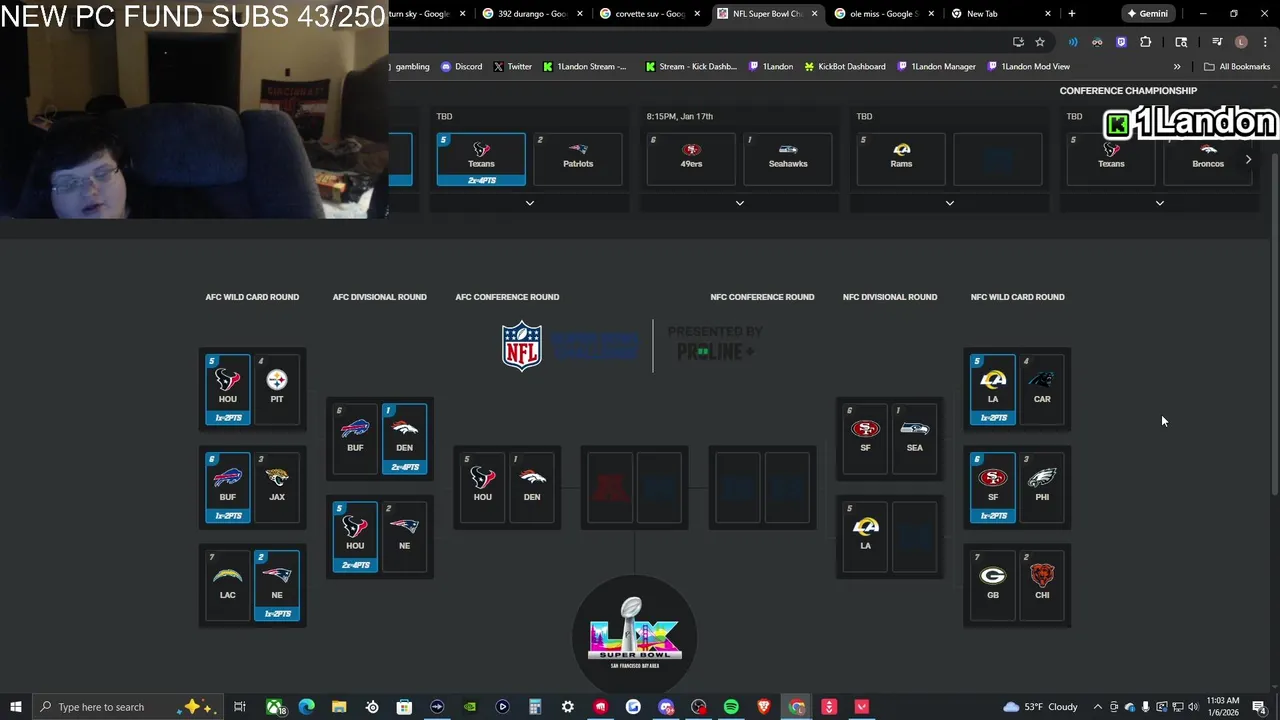Select DEN in AFC divisional bracket
This screenshot has width=1280, height=720.
click(x=404, y=438)
